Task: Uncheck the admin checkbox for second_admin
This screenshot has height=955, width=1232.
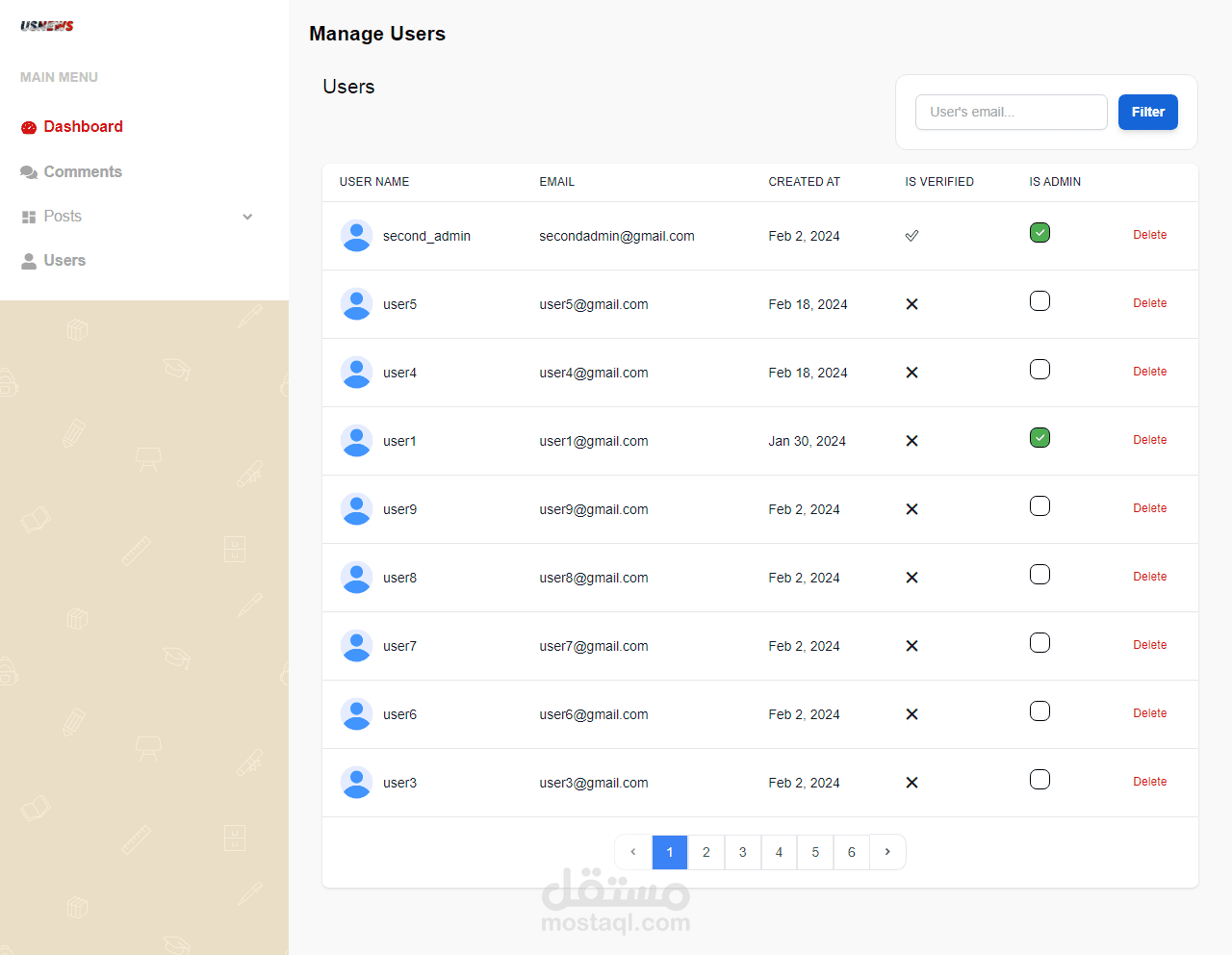Action: [1039, 233]
